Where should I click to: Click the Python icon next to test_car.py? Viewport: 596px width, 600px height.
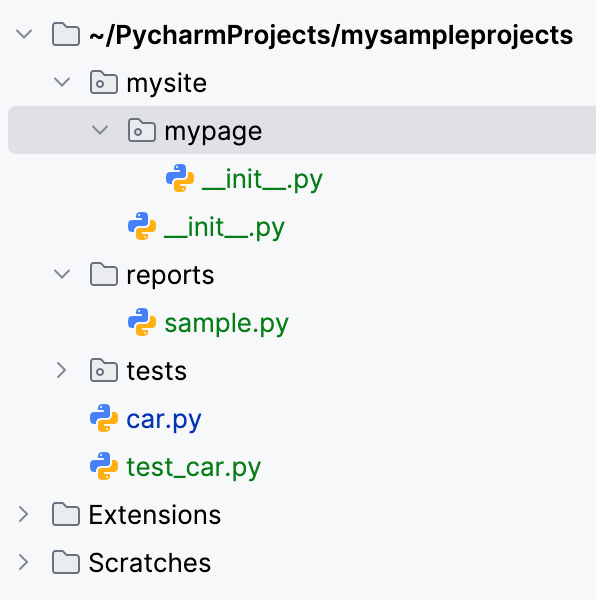104,466
